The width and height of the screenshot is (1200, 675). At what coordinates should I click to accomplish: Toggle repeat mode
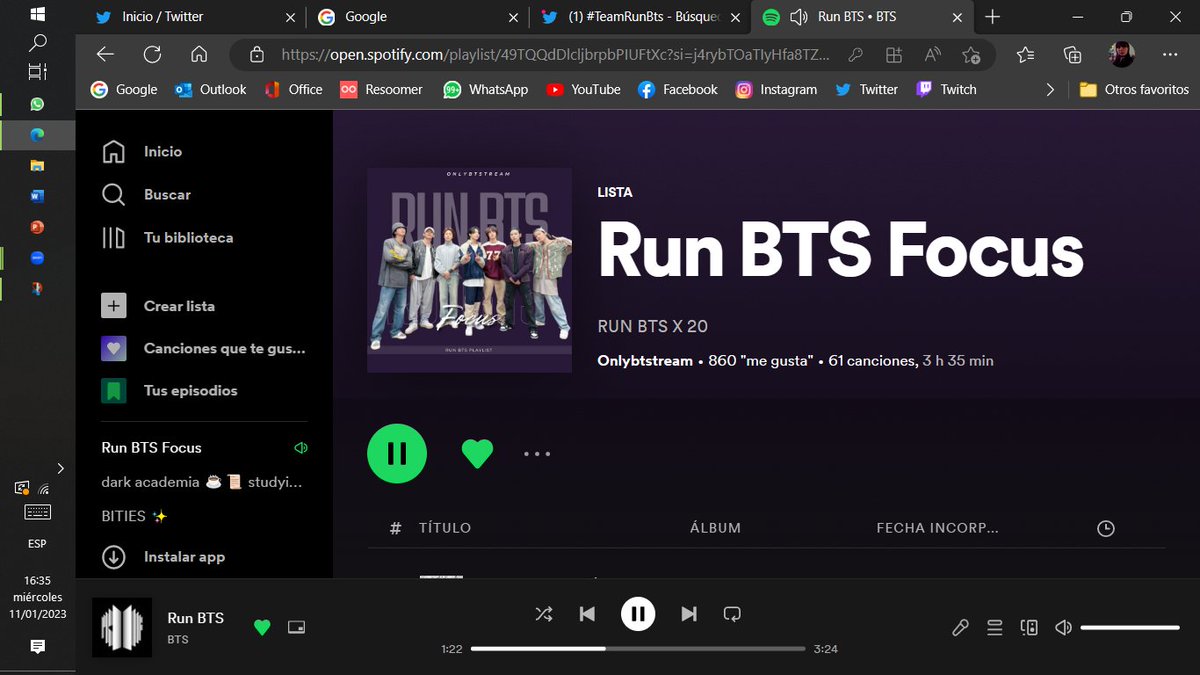tap(732, 614)
